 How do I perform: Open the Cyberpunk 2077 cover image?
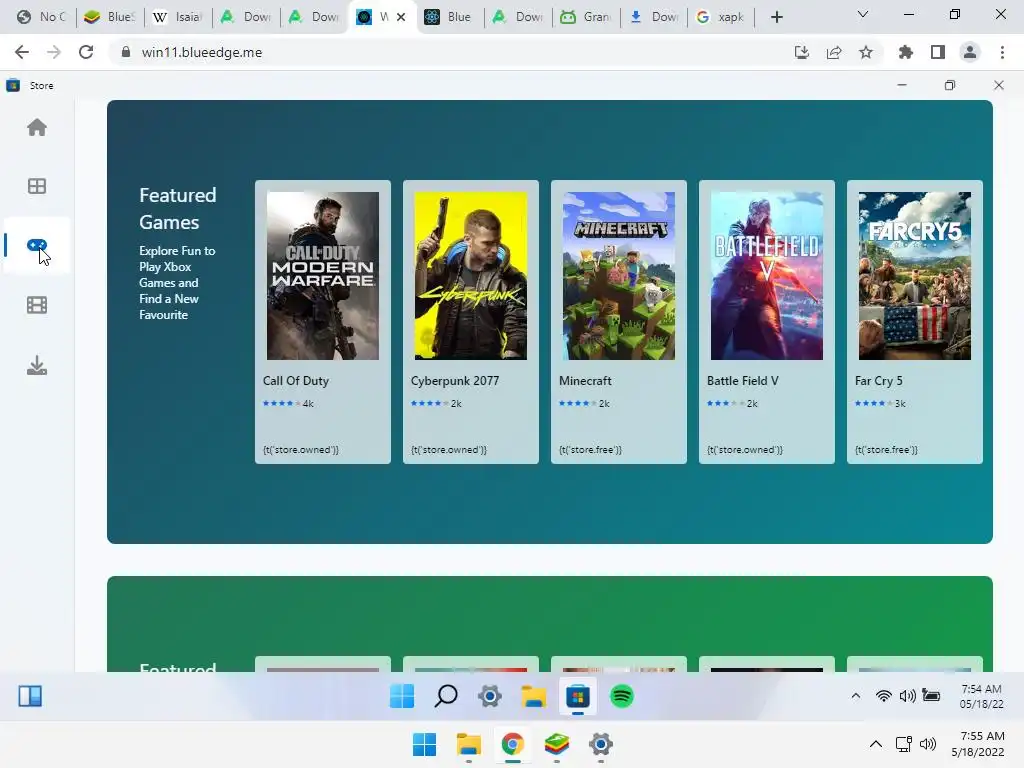[x=471, y=276]
